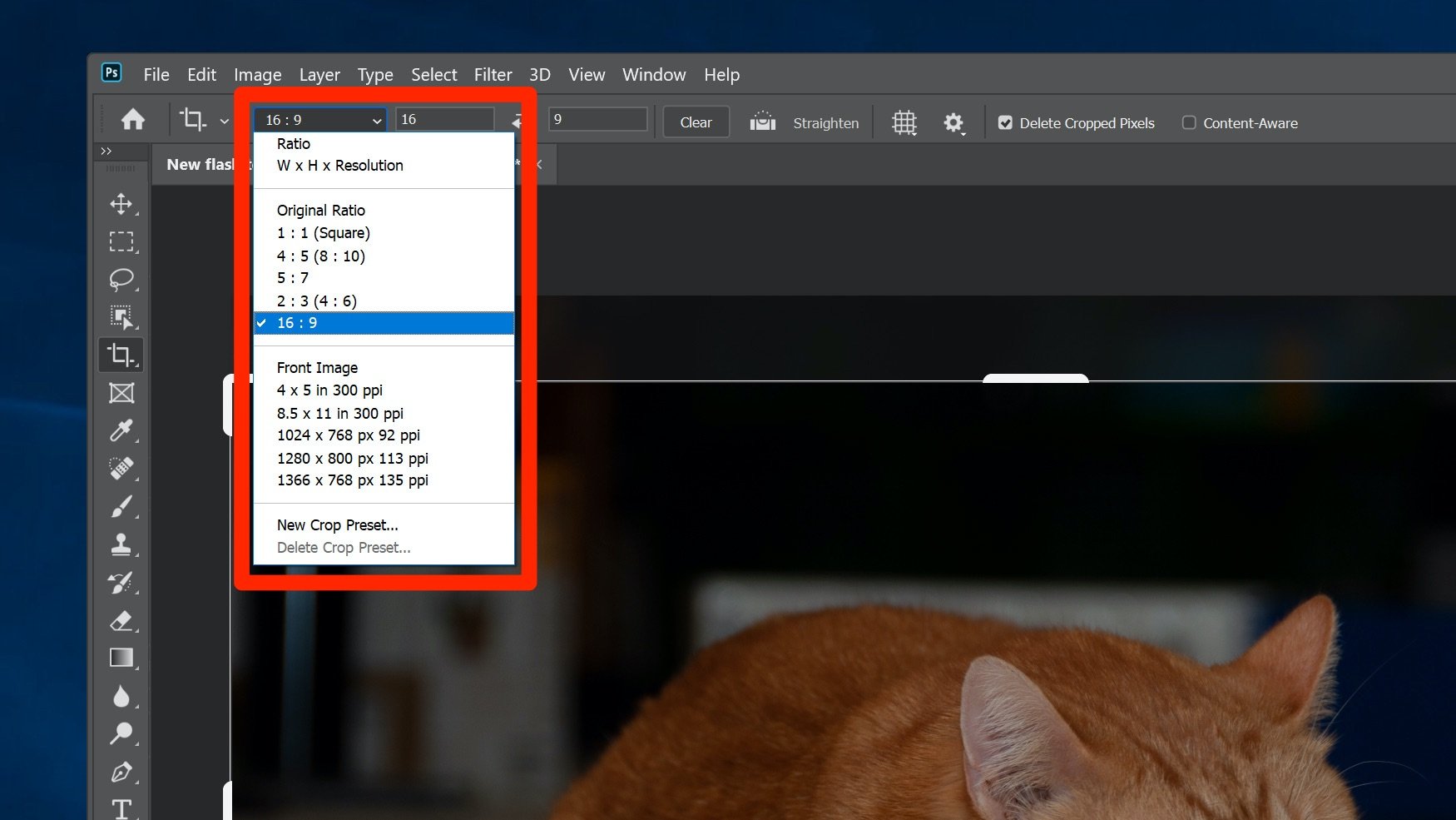The height and width of the screenshot is (820, 1456).
Task: Select the History Brush tool
Action: (121, 583)
